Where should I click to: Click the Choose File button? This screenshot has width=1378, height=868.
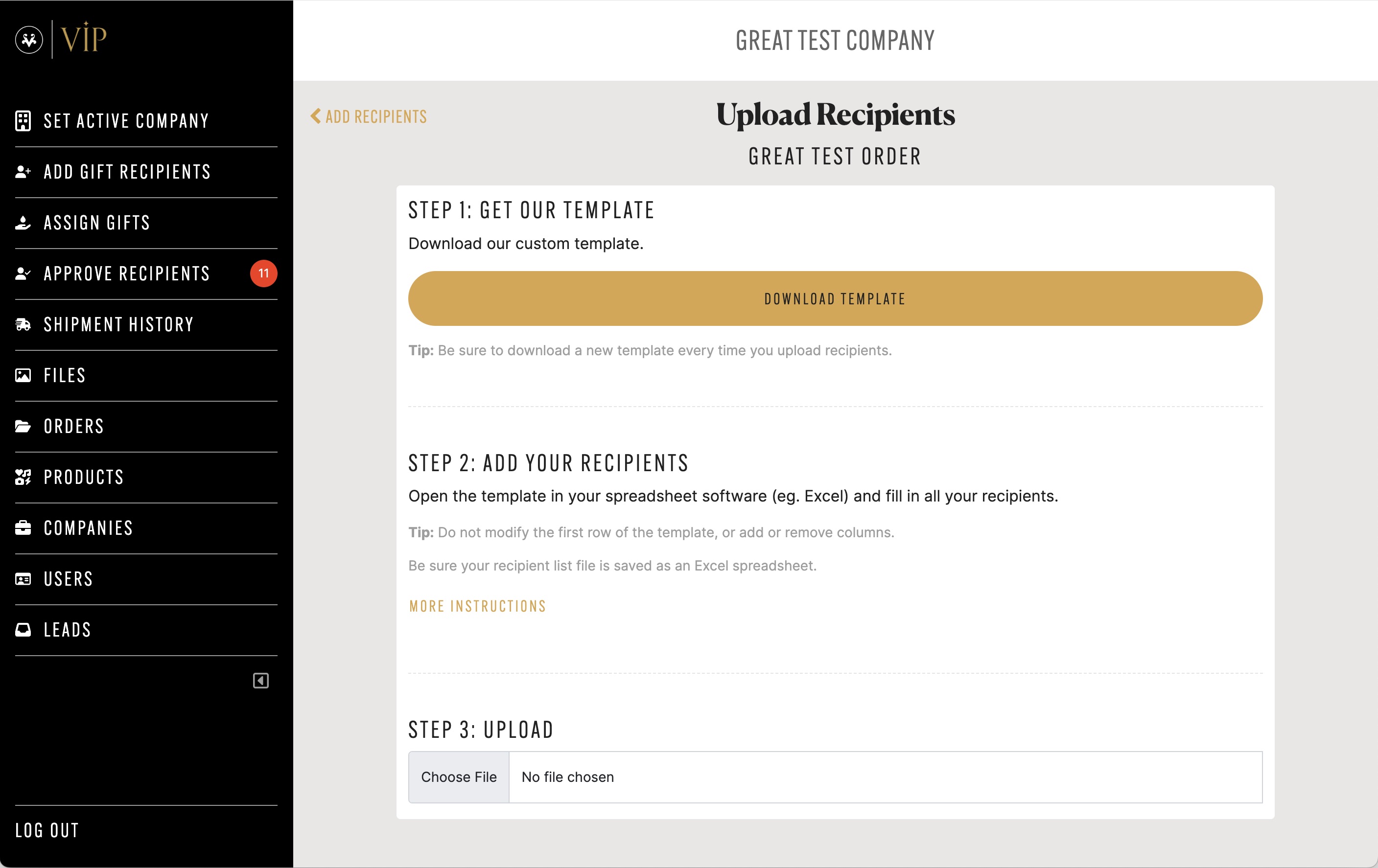point(459,777)
